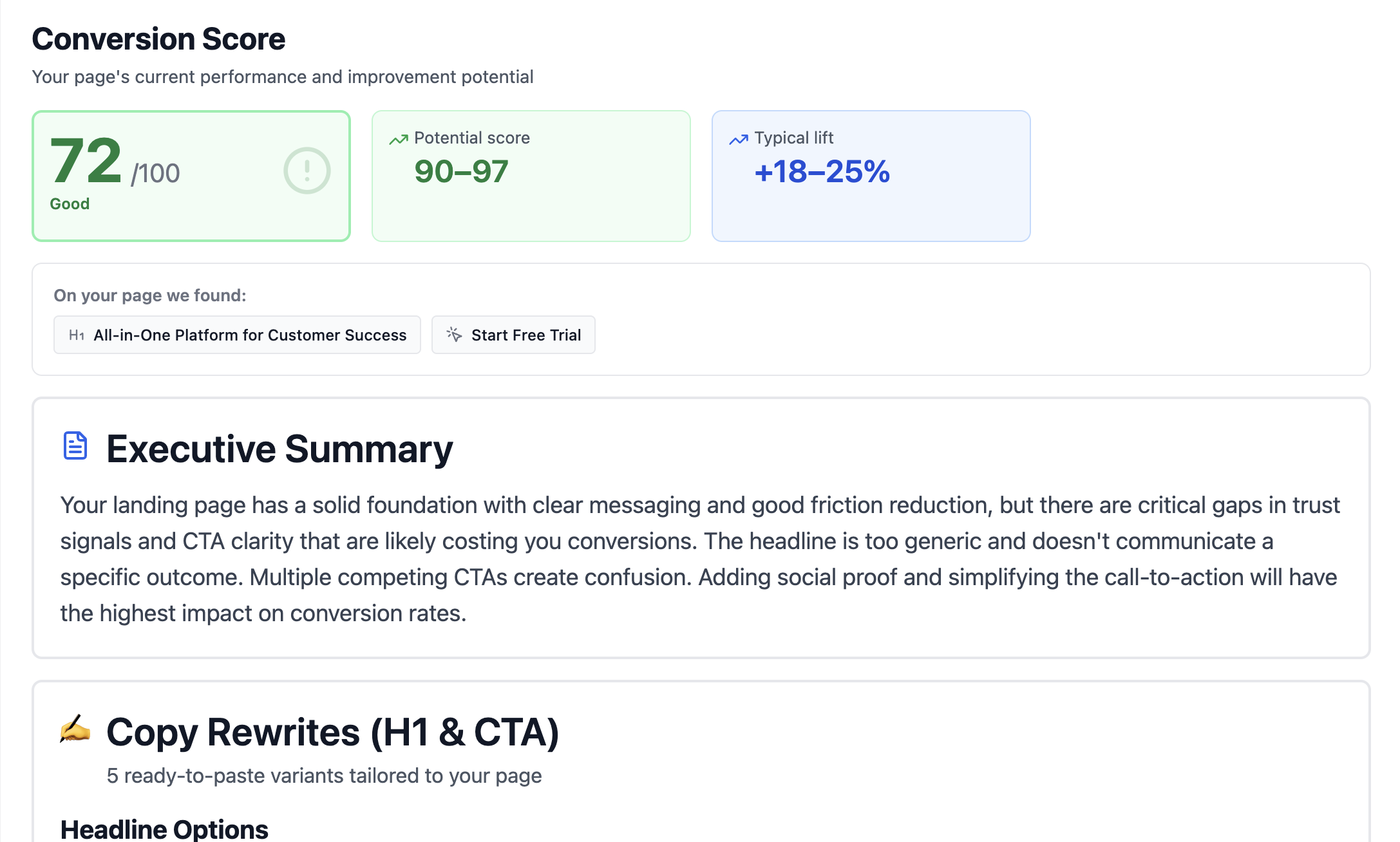
Task: Click the Headline Options subheading
Action: pyautogui.click(x=164, y=829)
